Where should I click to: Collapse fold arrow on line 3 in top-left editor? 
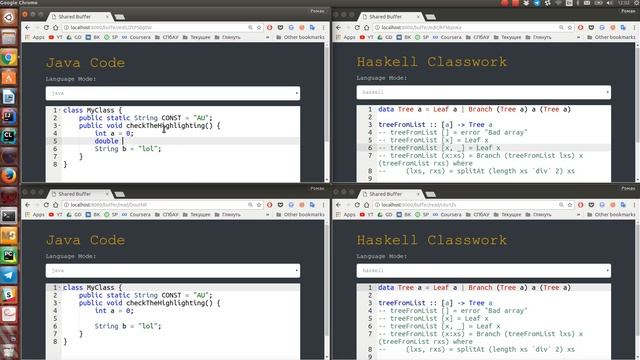click(x=60, y=126)
